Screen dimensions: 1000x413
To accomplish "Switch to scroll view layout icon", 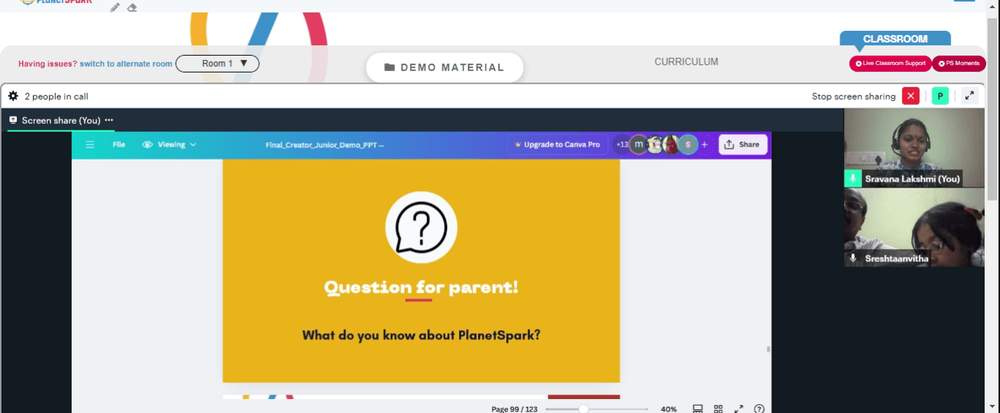I will [x=698, y=409].
